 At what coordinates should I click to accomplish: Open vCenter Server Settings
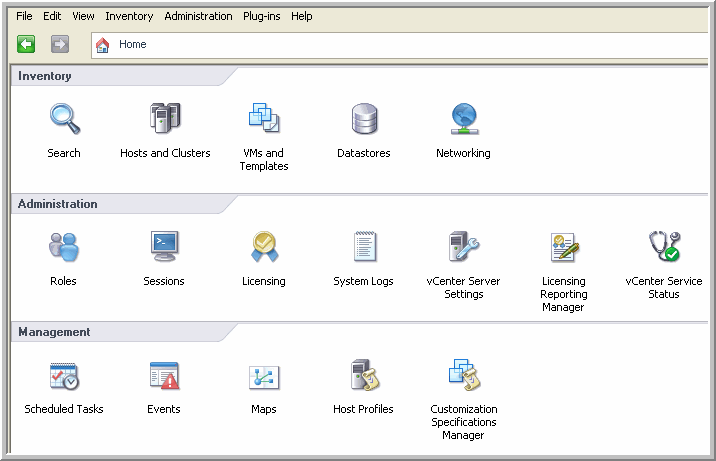[463, 247]
